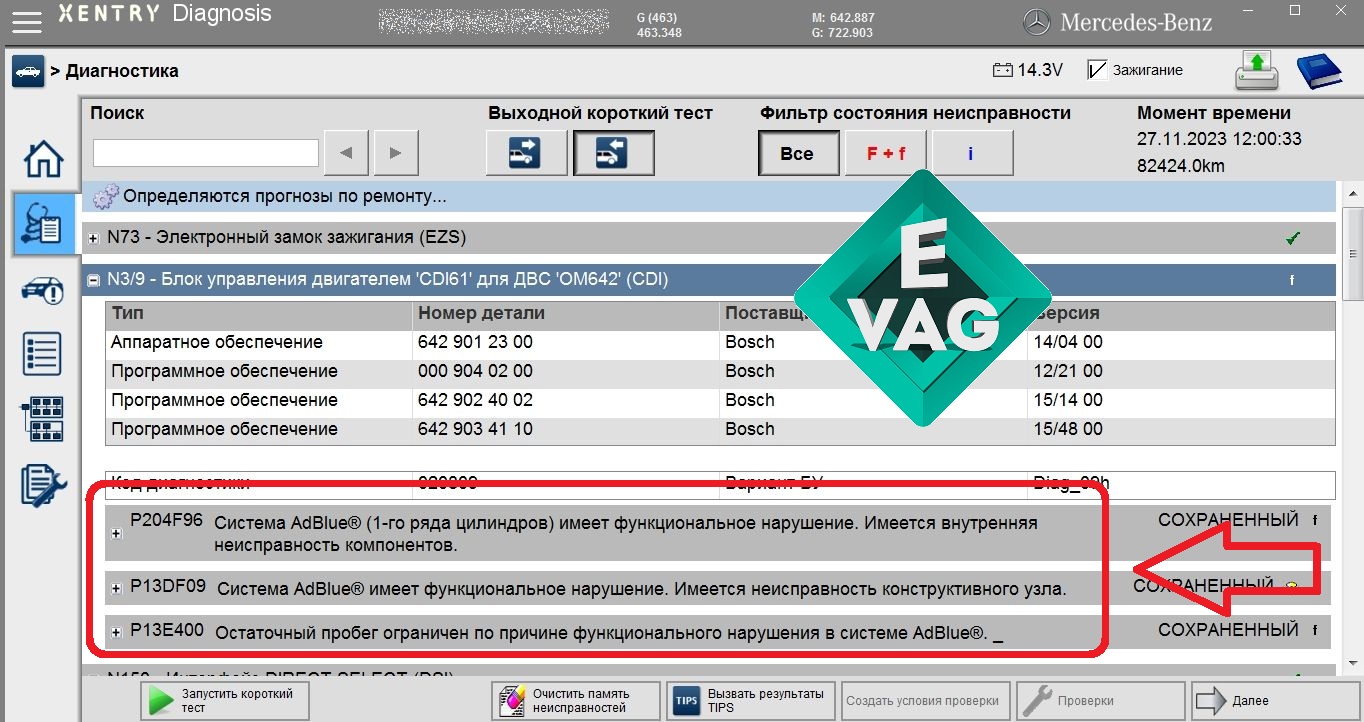Click the vehicle icon beside Диагностика

click(x=28, y=72)
